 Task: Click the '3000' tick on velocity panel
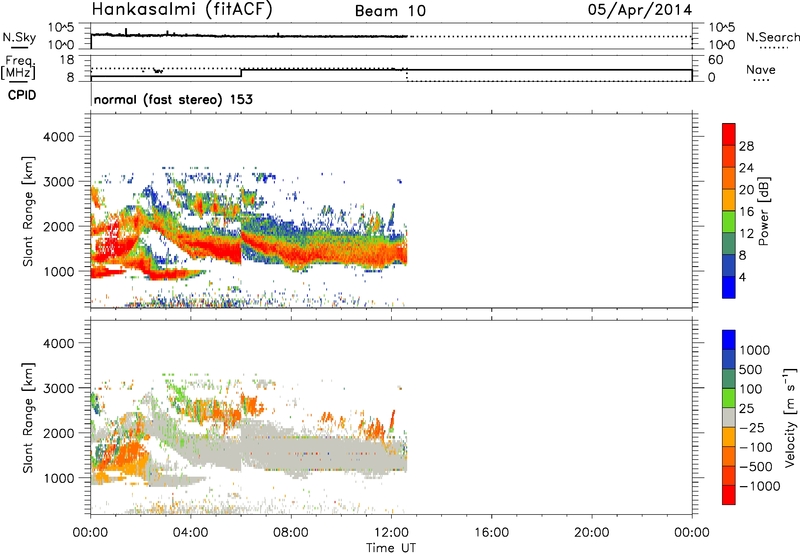point(58,388)
